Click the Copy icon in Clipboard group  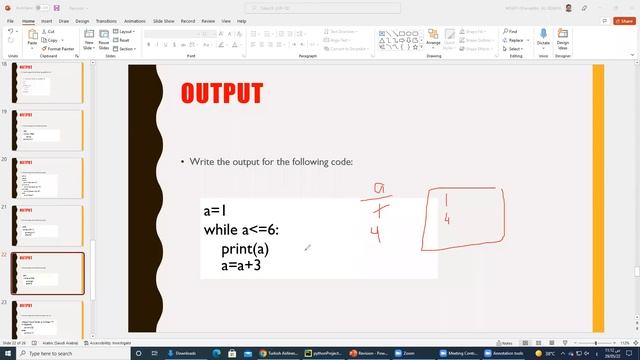[x=44, y=40]
